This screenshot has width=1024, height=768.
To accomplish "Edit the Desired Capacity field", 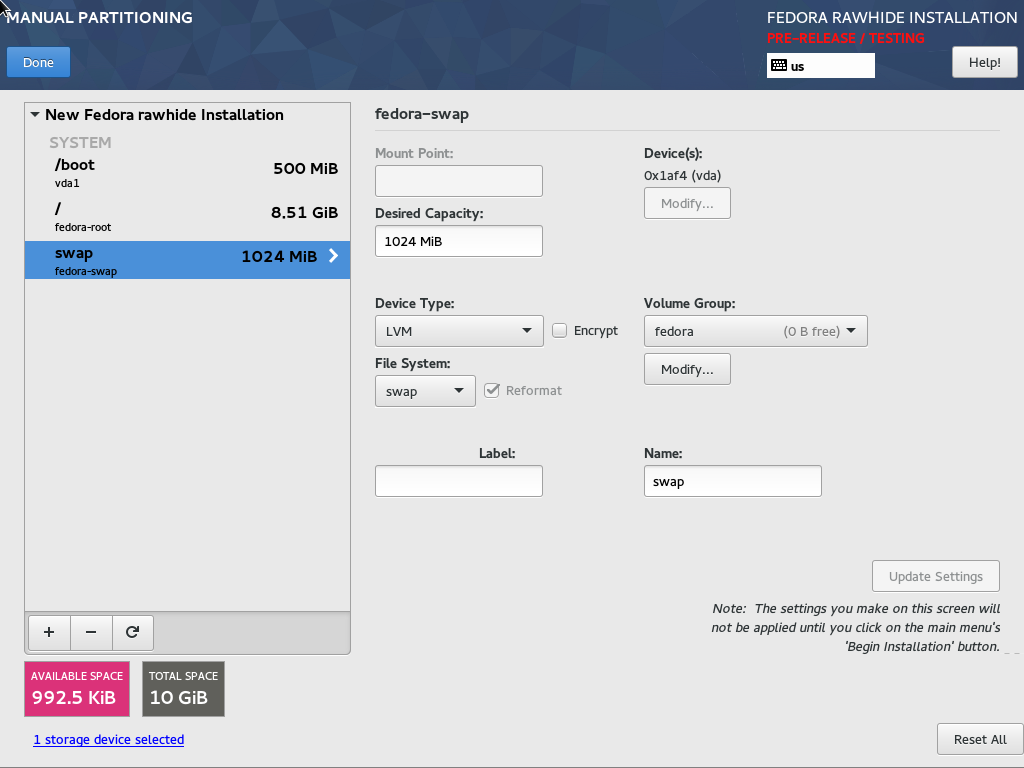I will click(x=459, y=241).
